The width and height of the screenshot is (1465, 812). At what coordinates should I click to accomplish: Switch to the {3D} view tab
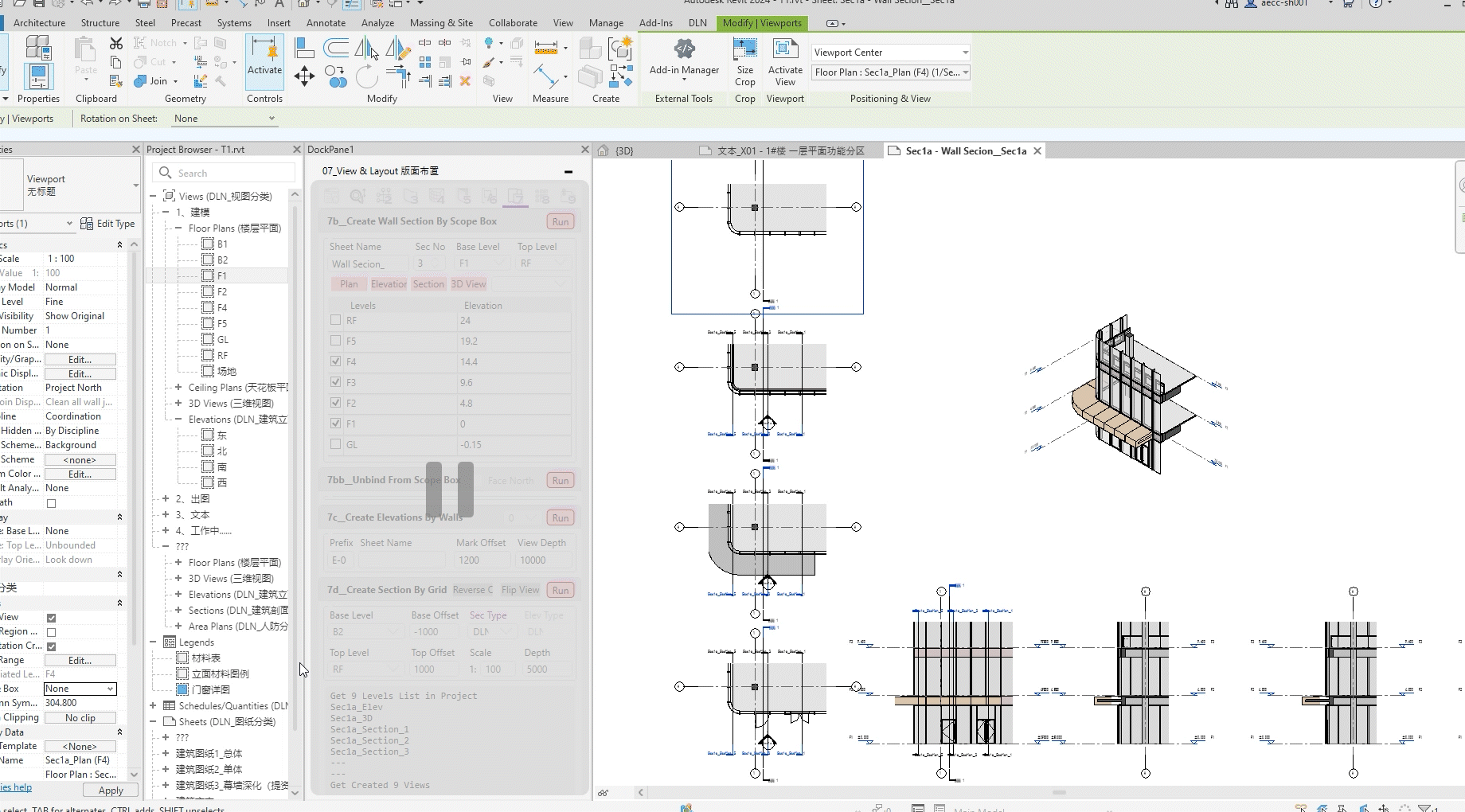[624, 150]
